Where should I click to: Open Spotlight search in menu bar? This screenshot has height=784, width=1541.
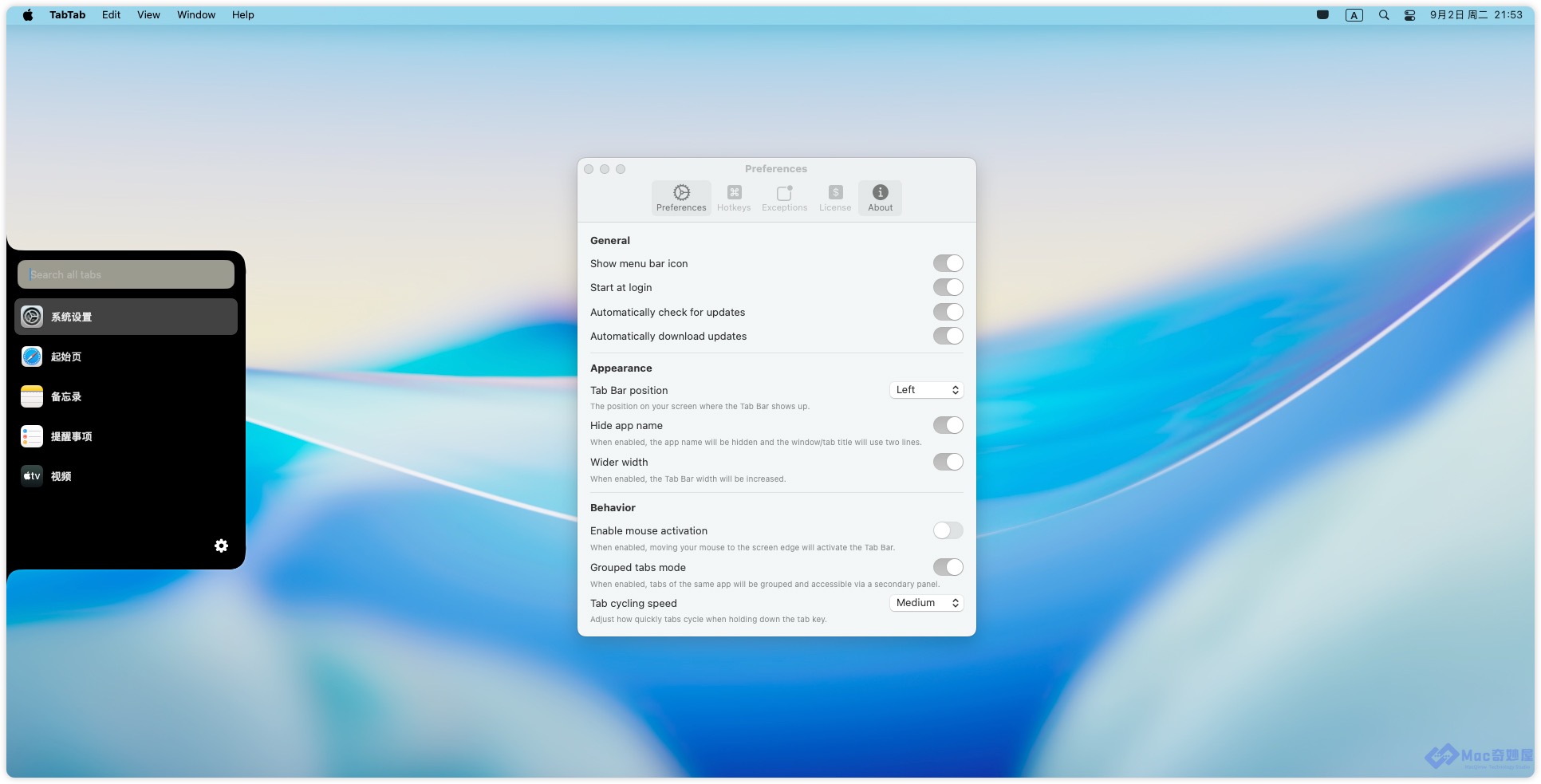point(1384,15)
